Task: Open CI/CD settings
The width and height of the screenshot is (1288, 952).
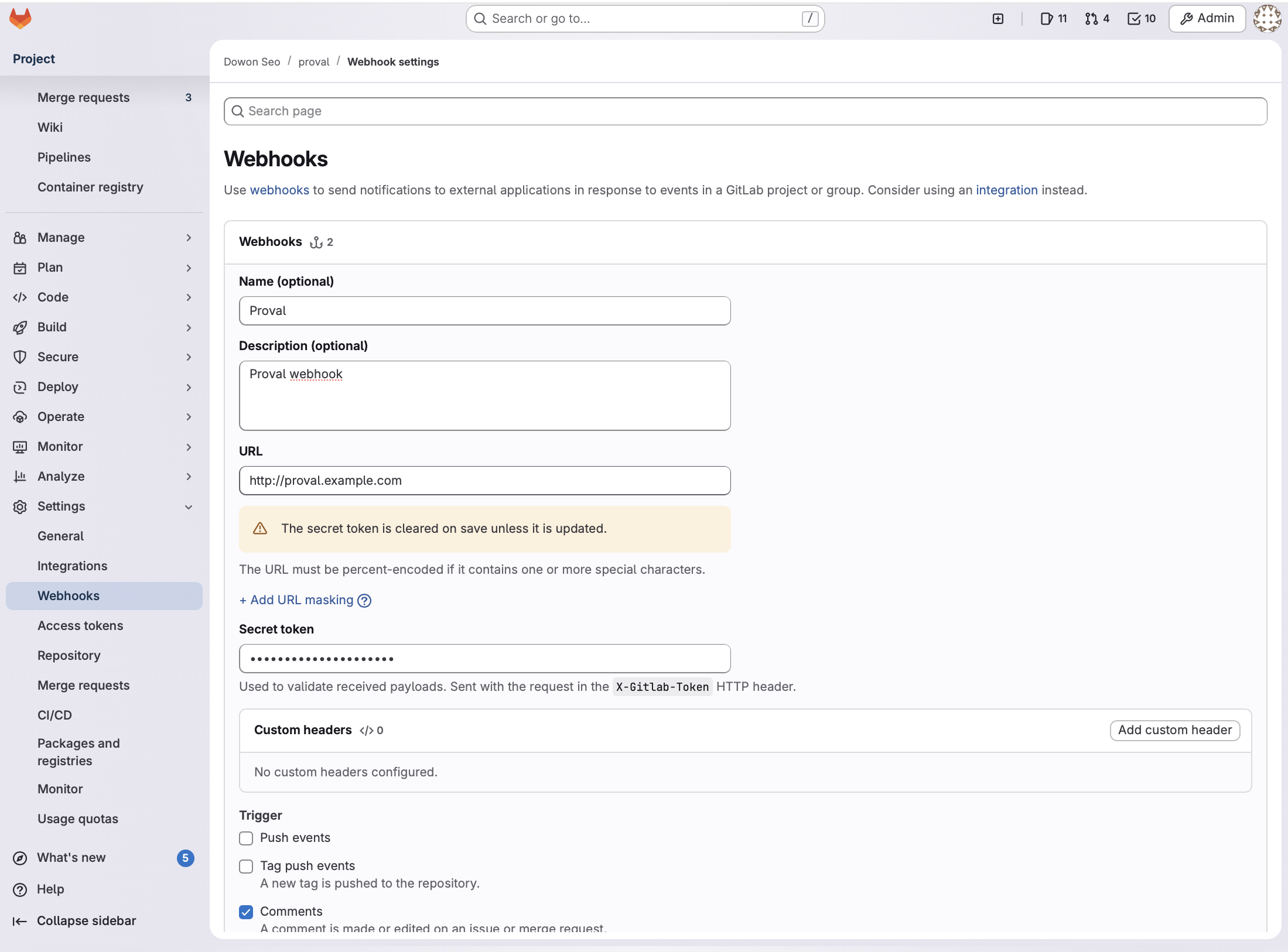Action: [104, 715]
